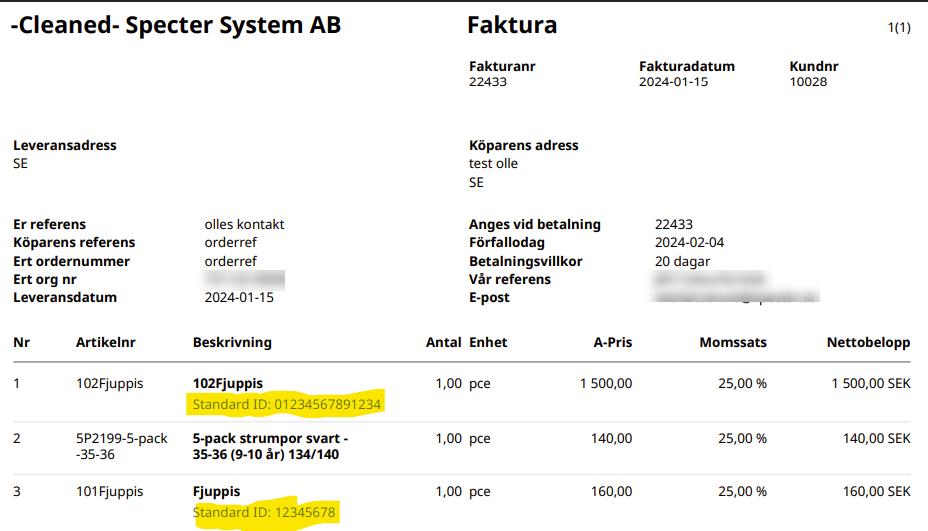Viewport: 928px width, 531px height.
Task: Click the blurred Ert org nr value
Action: pyautogui.click(x=244, y=279)
